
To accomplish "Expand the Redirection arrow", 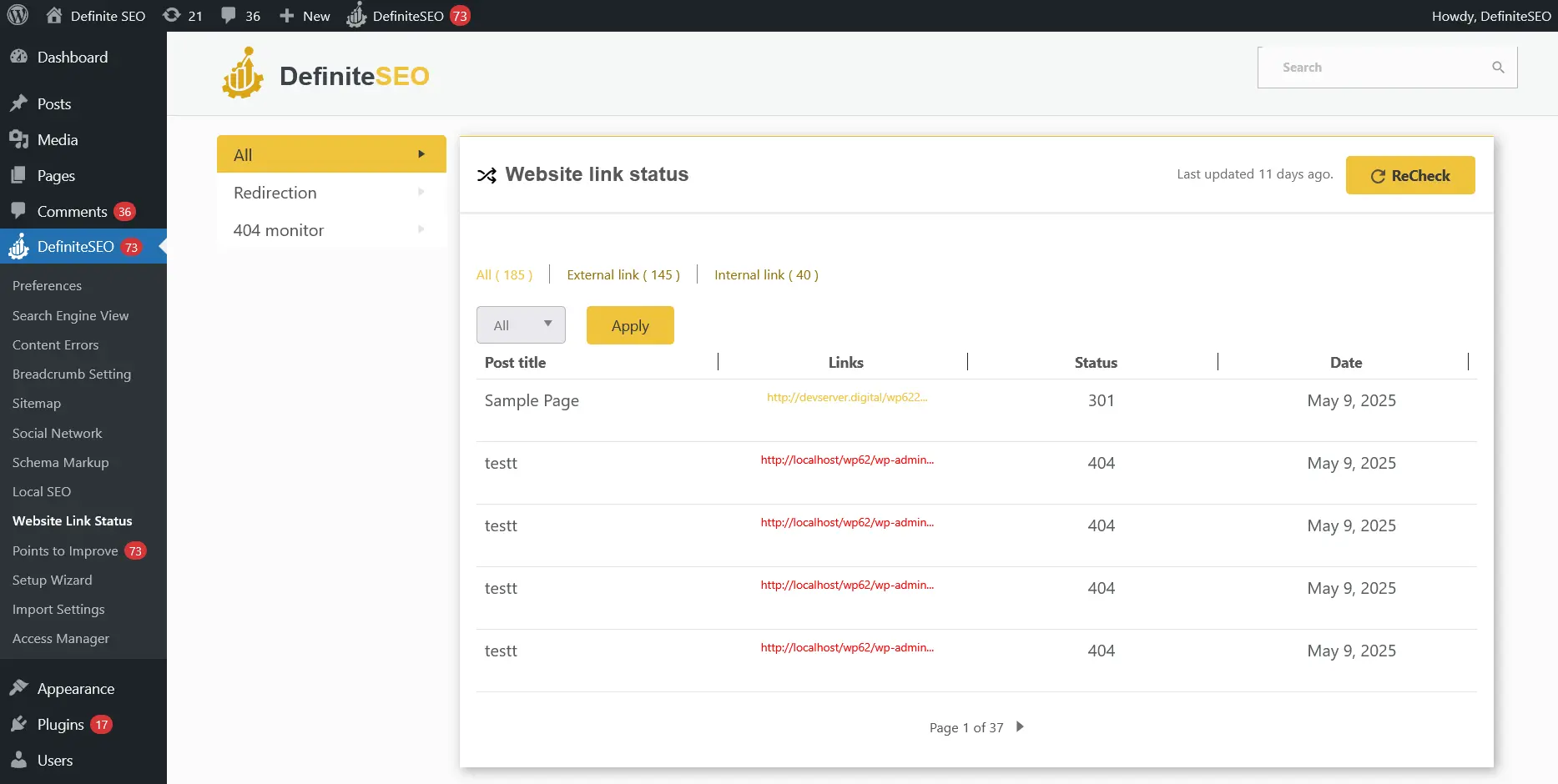I will (x=421, y=192).
